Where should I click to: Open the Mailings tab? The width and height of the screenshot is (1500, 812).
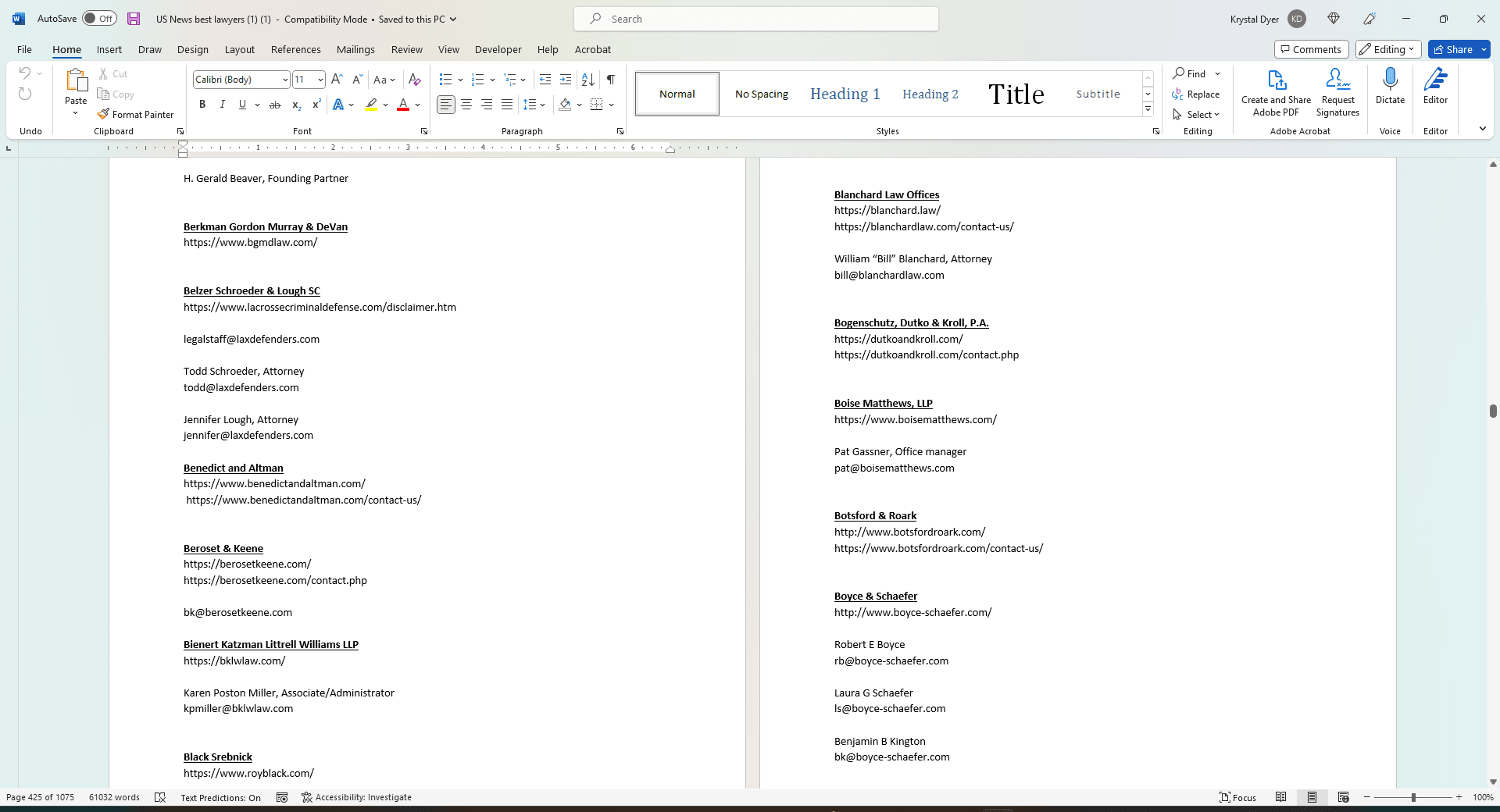355,49
